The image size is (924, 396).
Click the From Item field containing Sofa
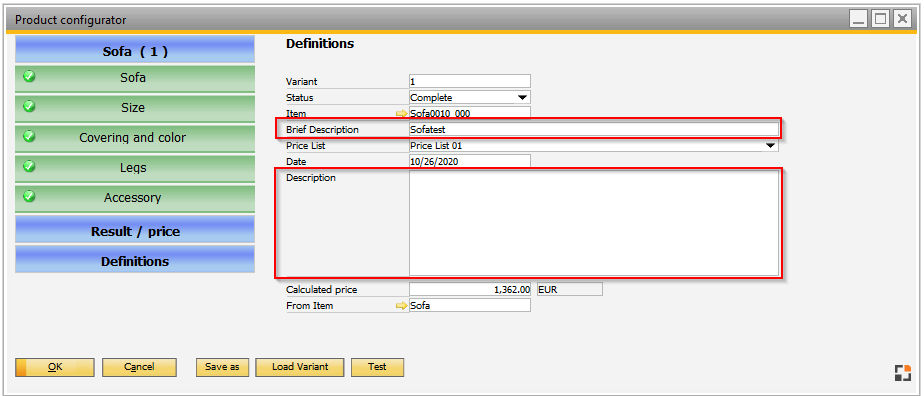point(470,305)
